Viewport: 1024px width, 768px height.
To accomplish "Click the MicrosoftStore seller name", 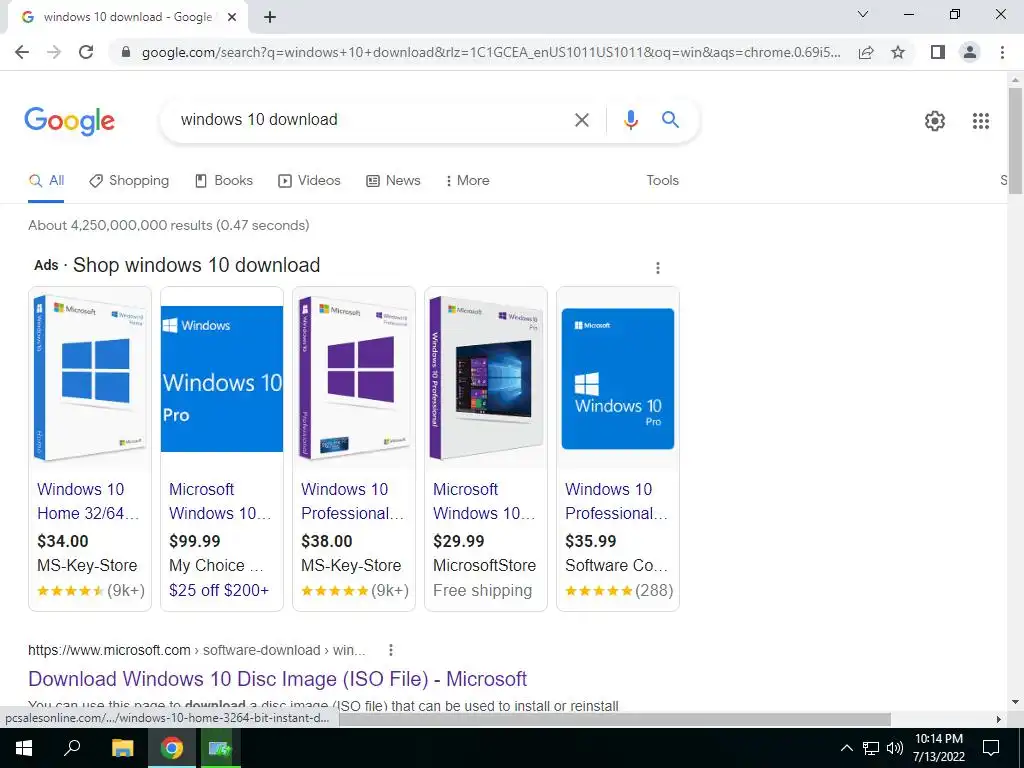I will (x=485, y=566).
